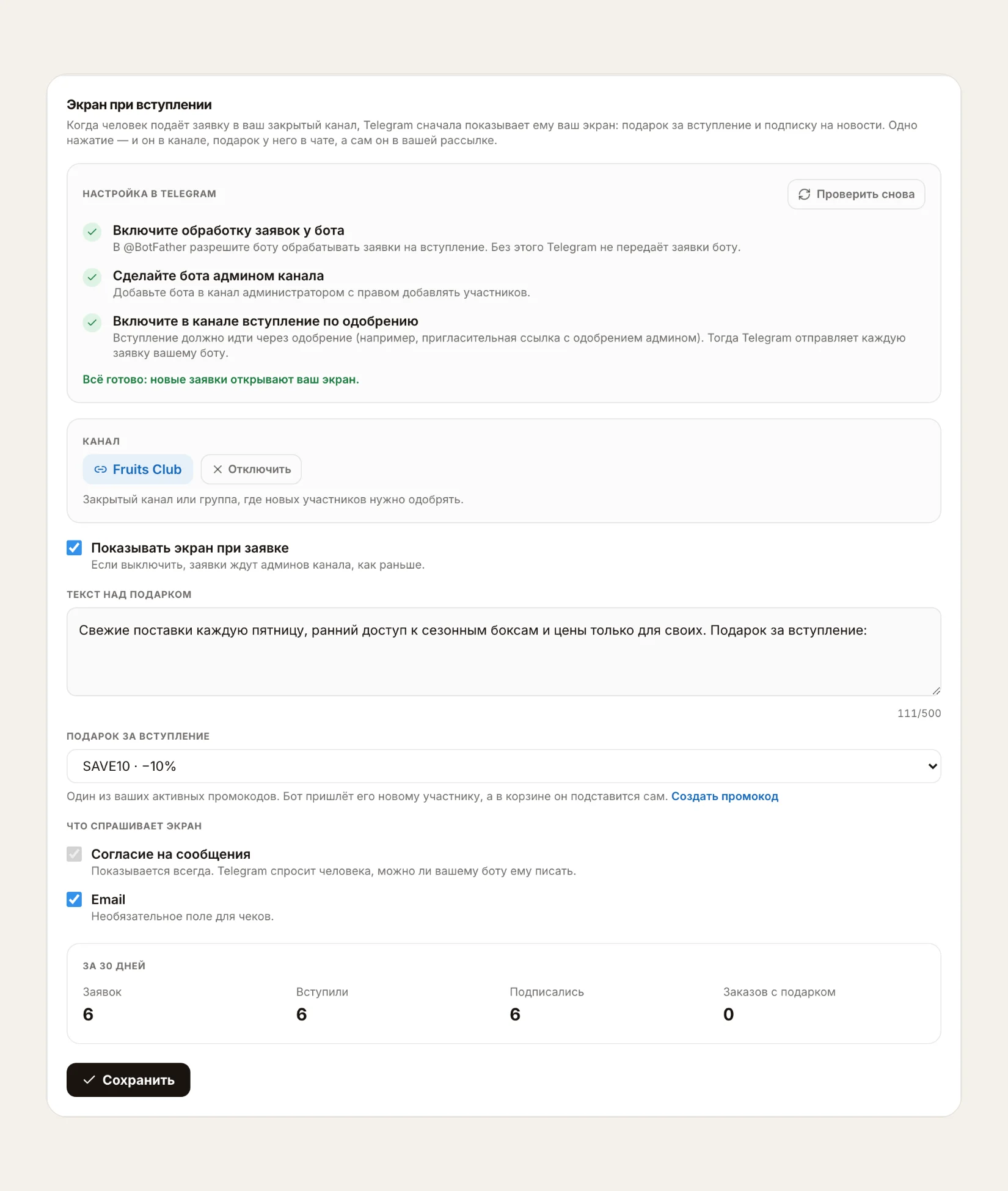Click green checkmark beside Включите в канале вступление
This screenshot has height=1191, width=1008.
click(x=92, y=322)
